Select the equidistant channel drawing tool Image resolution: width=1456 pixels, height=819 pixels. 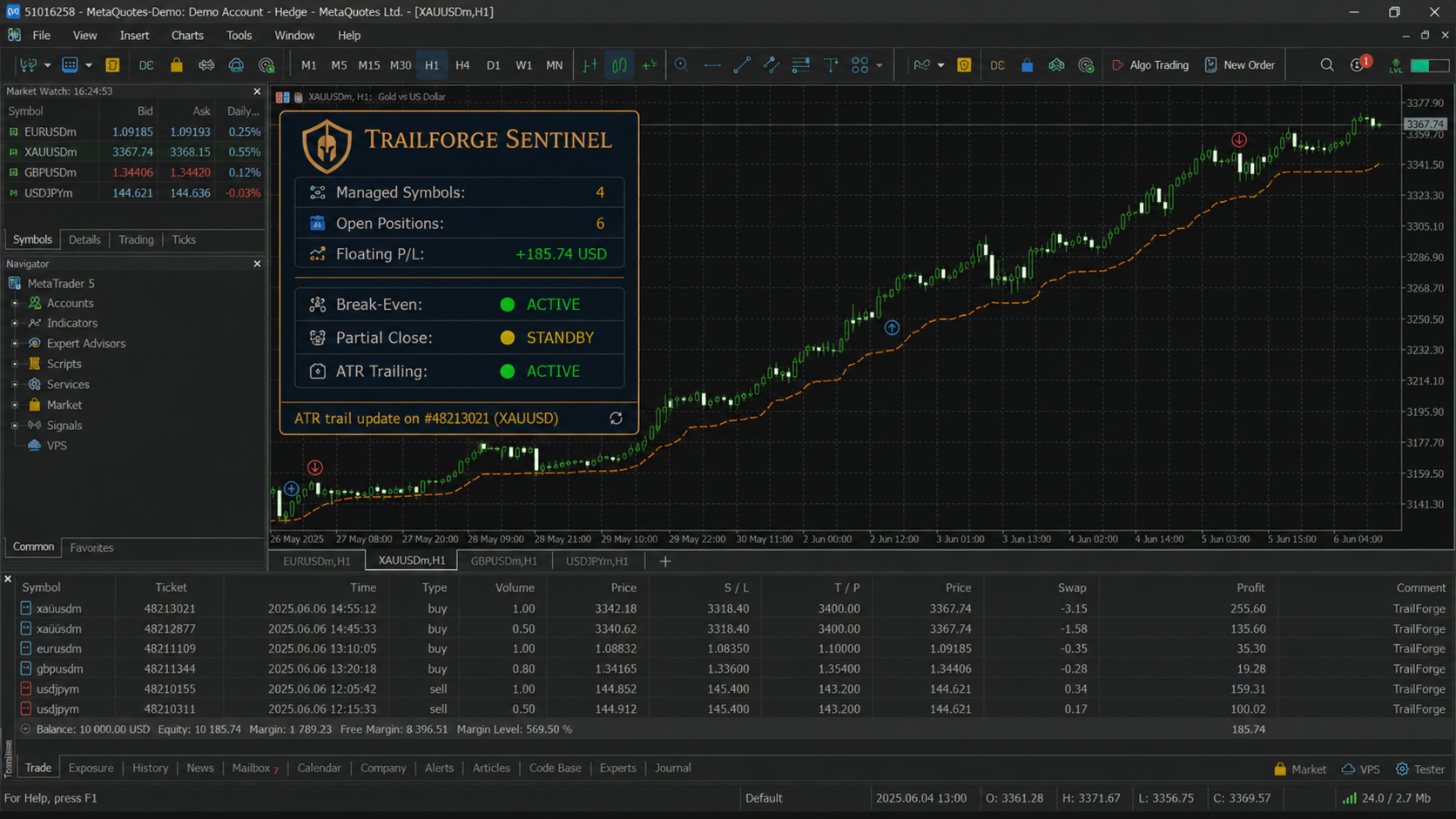point(772,65)
